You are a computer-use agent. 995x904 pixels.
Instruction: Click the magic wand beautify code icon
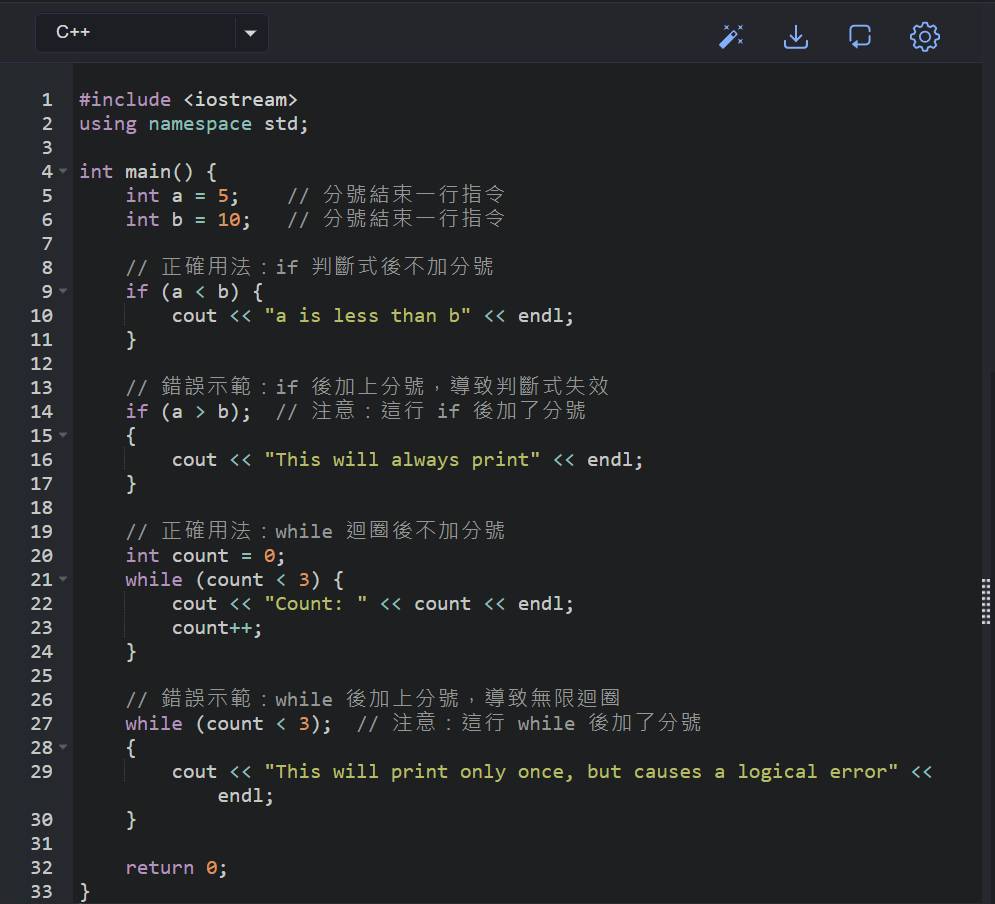[731, 37]
